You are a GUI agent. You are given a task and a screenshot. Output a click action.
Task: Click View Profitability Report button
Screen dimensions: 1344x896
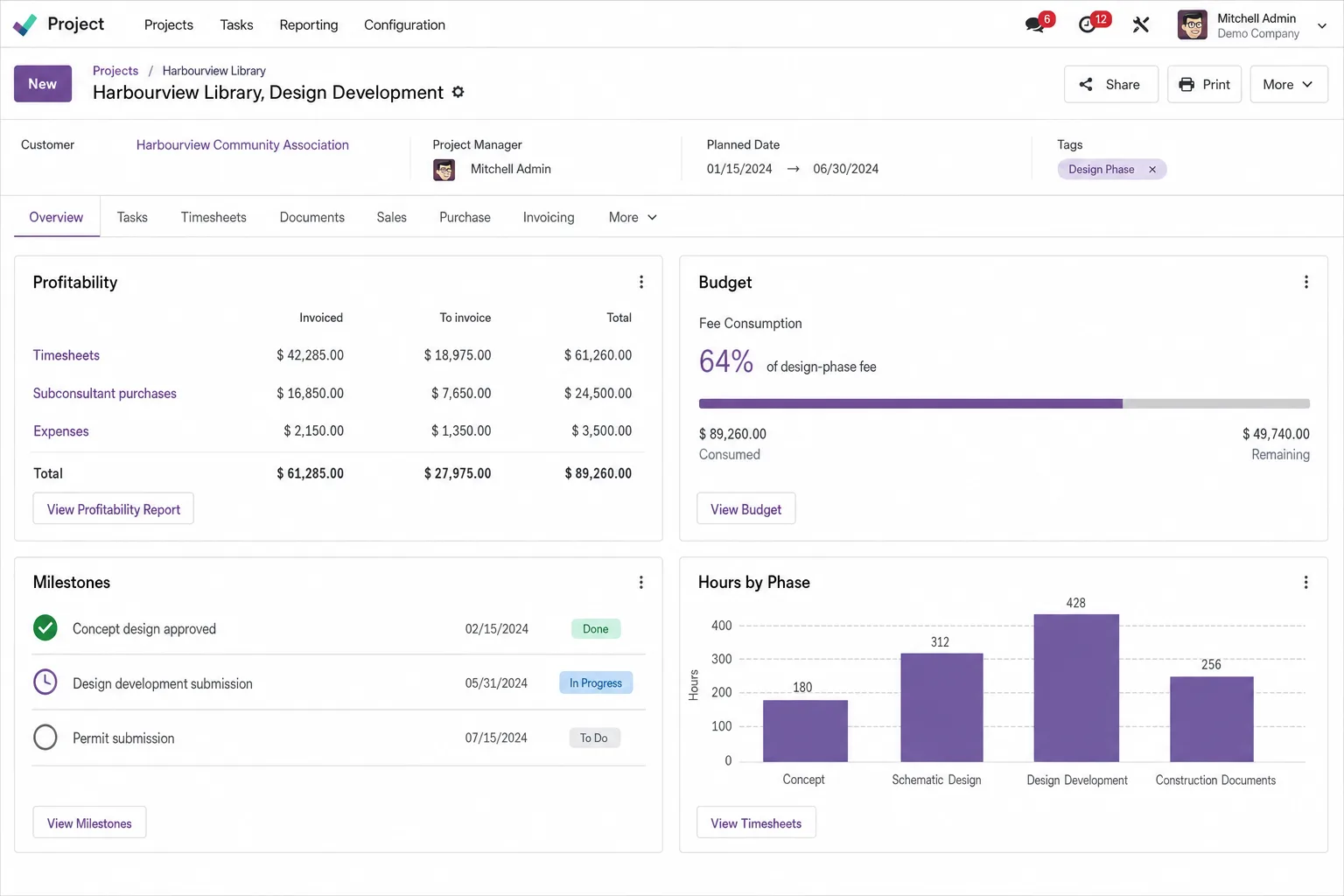[x=114, y=509]
